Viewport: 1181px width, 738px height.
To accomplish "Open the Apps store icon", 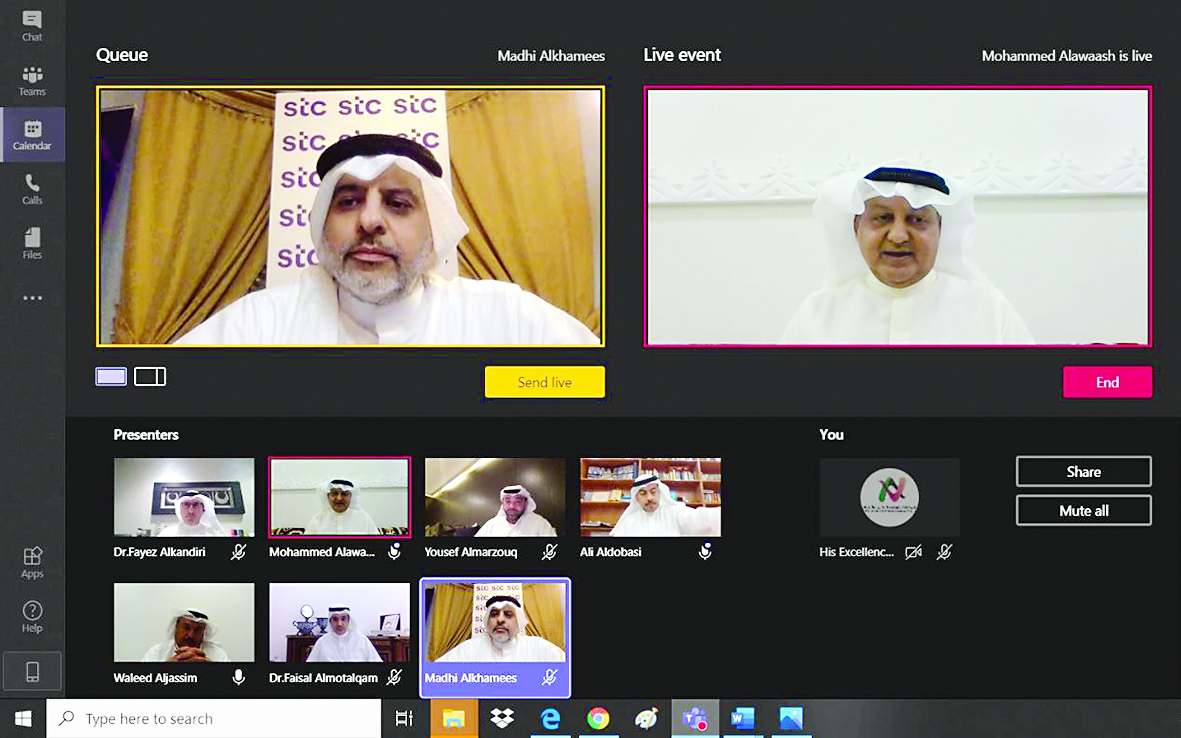I will (32, 561).
